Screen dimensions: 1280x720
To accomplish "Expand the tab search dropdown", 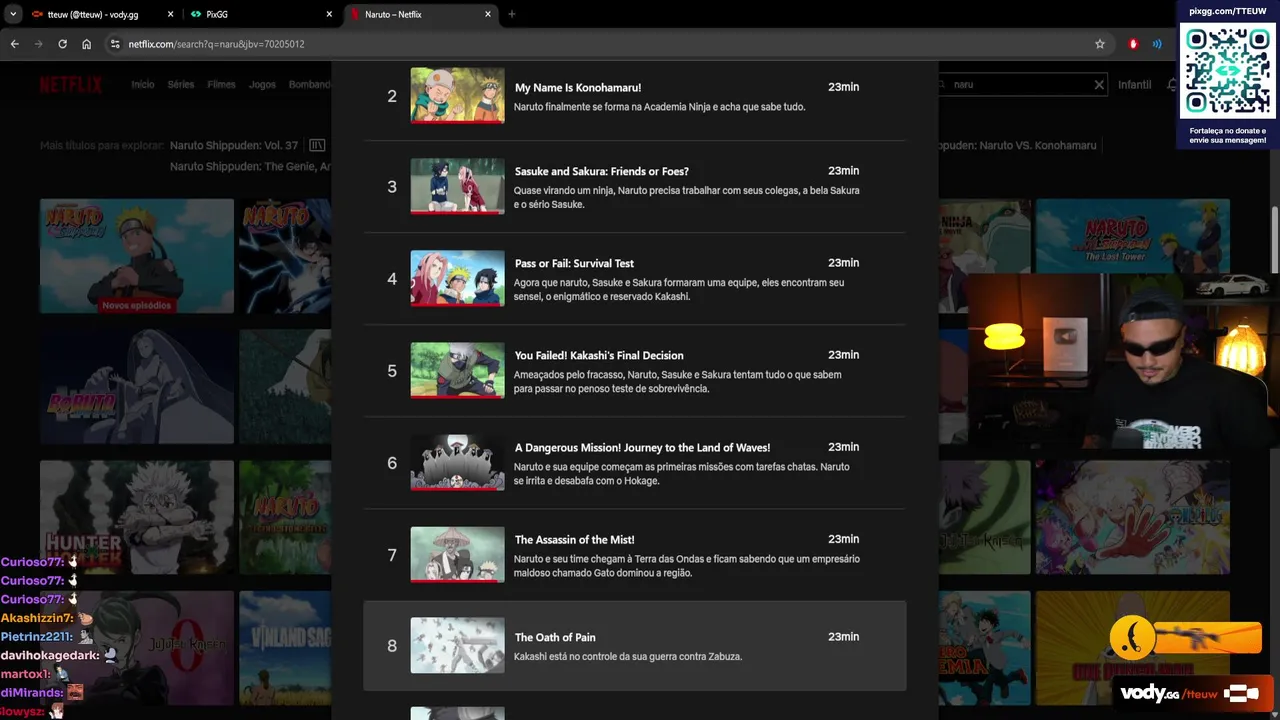I will point(13,14).
